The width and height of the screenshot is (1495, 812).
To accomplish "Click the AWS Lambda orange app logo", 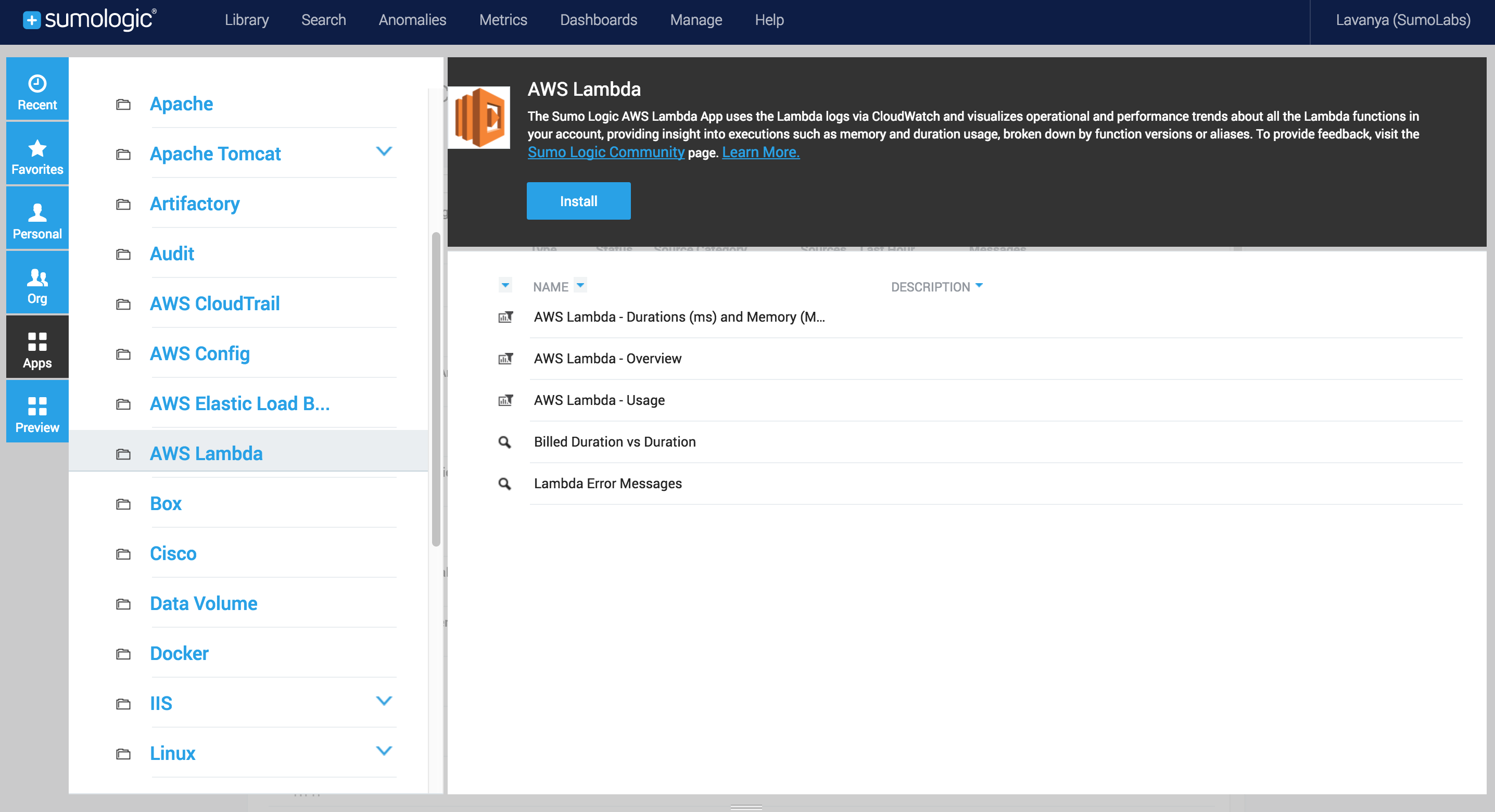I will pos(480,117).
